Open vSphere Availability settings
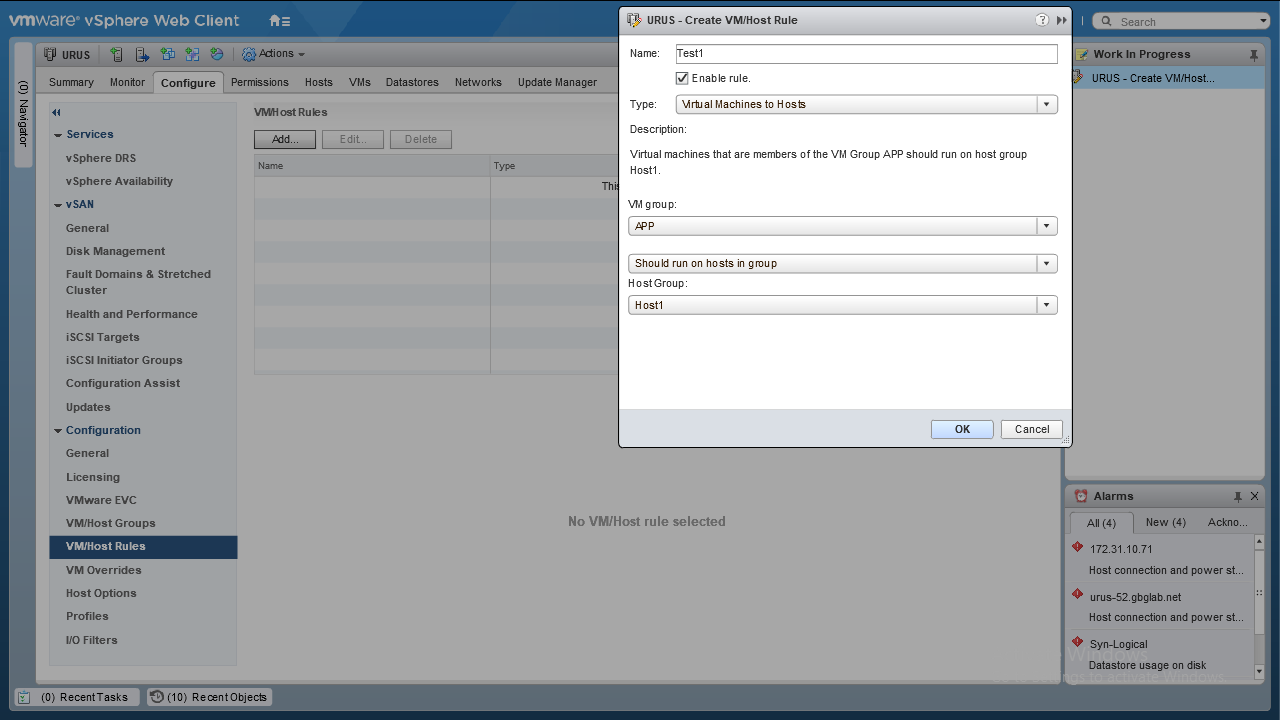The image size is (1280, 720). [x=119, y=181]
